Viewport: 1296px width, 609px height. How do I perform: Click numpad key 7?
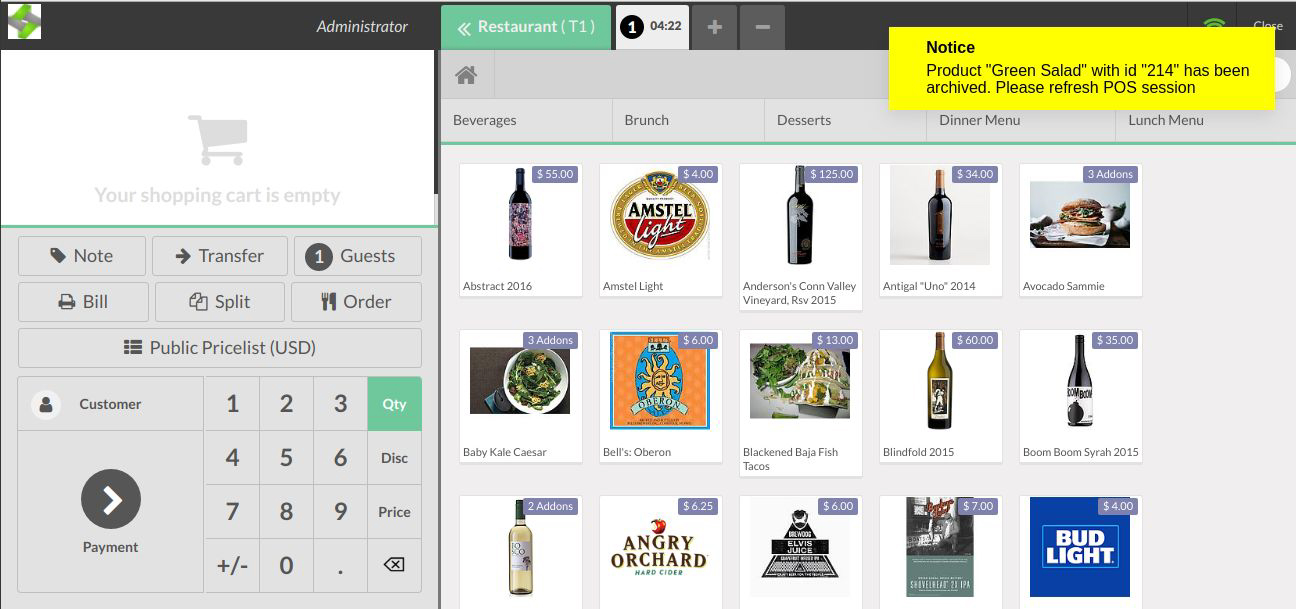coord(232,512)
